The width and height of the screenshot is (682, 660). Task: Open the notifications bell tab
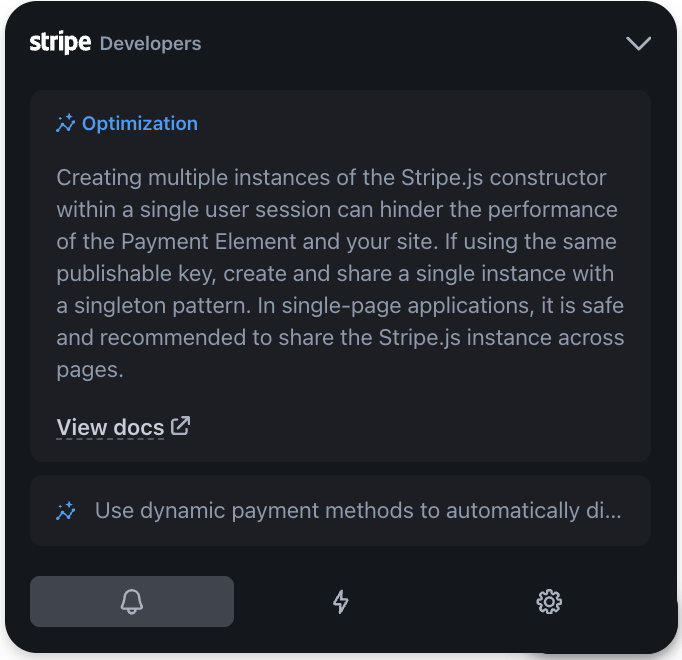[132, 601]
